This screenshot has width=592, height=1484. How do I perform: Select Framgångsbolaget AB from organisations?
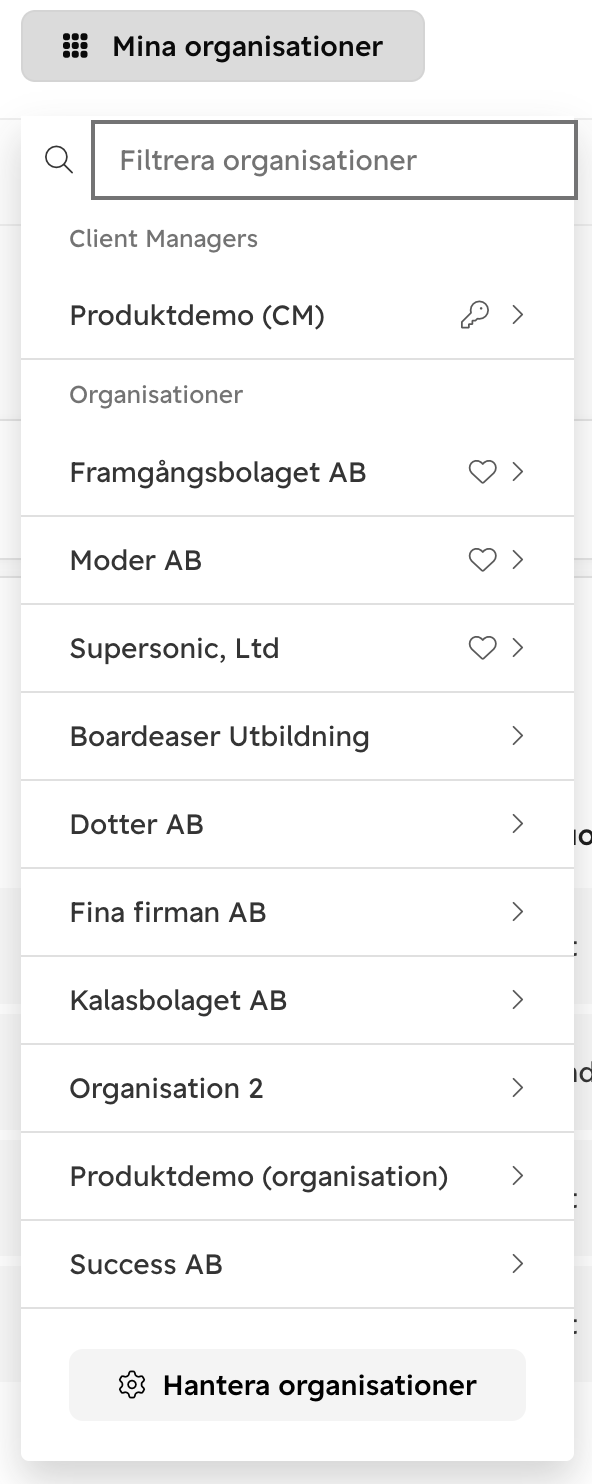tap(297, 472)
